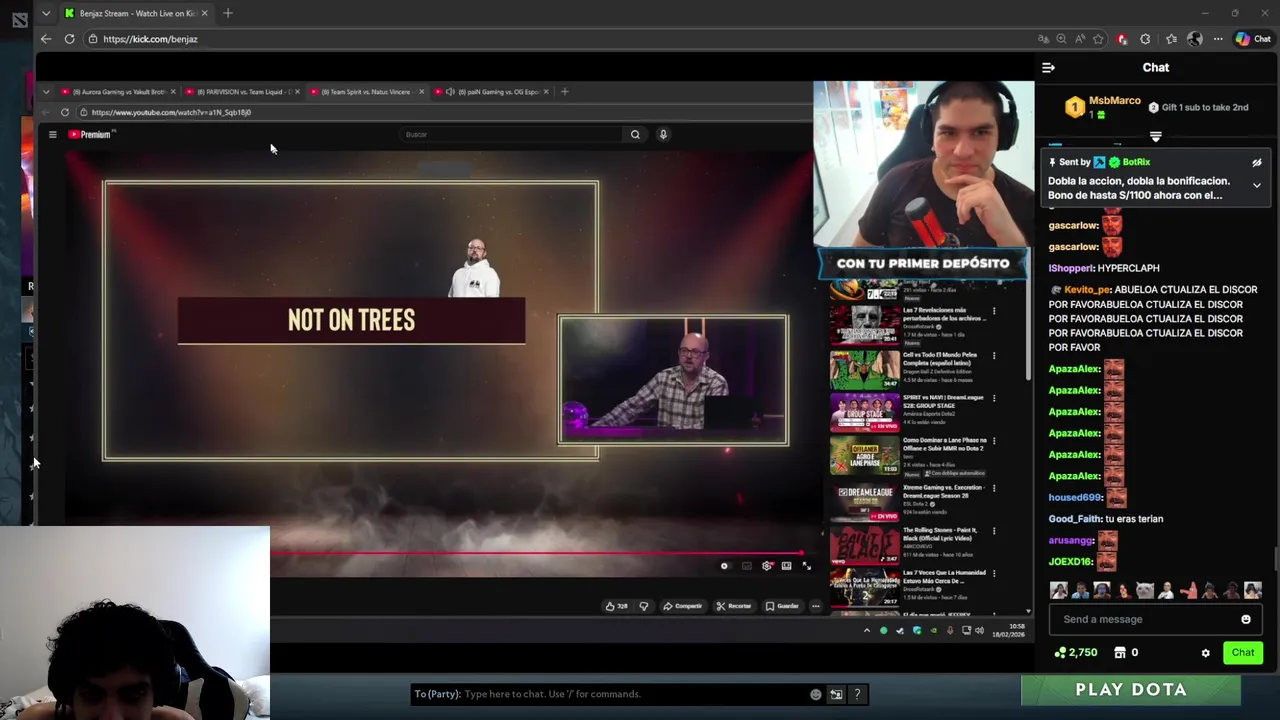This screenshot has height=720, width=1280.
Task: Send message with green Chat button
Action: (1243, 653)
